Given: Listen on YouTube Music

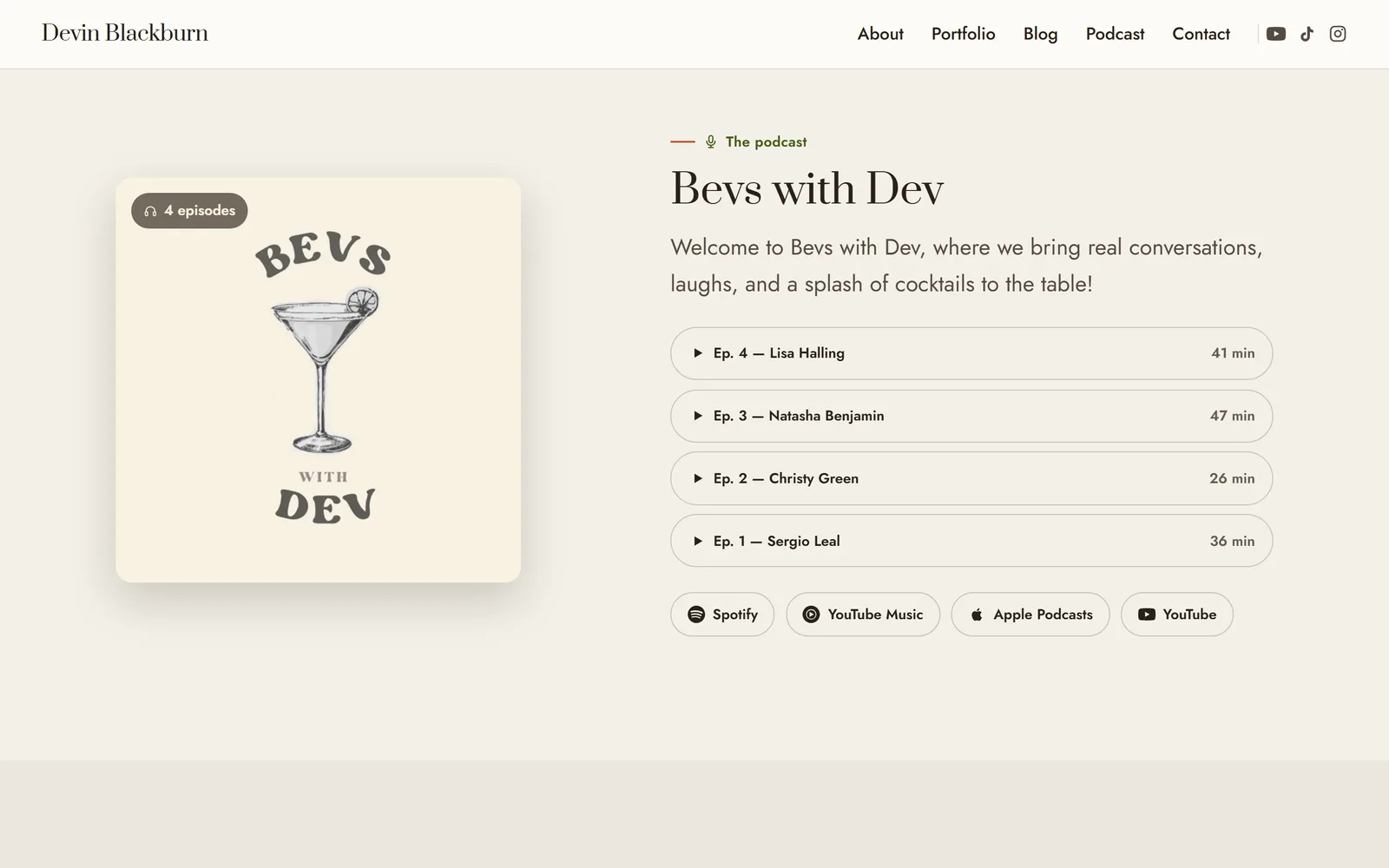Looking at the screenshot, I should 863,615.
